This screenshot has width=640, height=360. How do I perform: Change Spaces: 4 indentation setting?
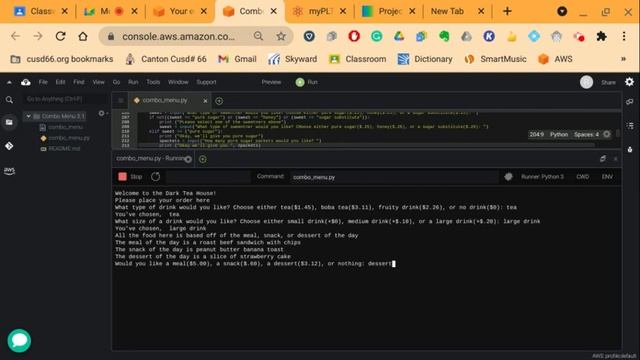pyautogui.click(x=586, y=134)
